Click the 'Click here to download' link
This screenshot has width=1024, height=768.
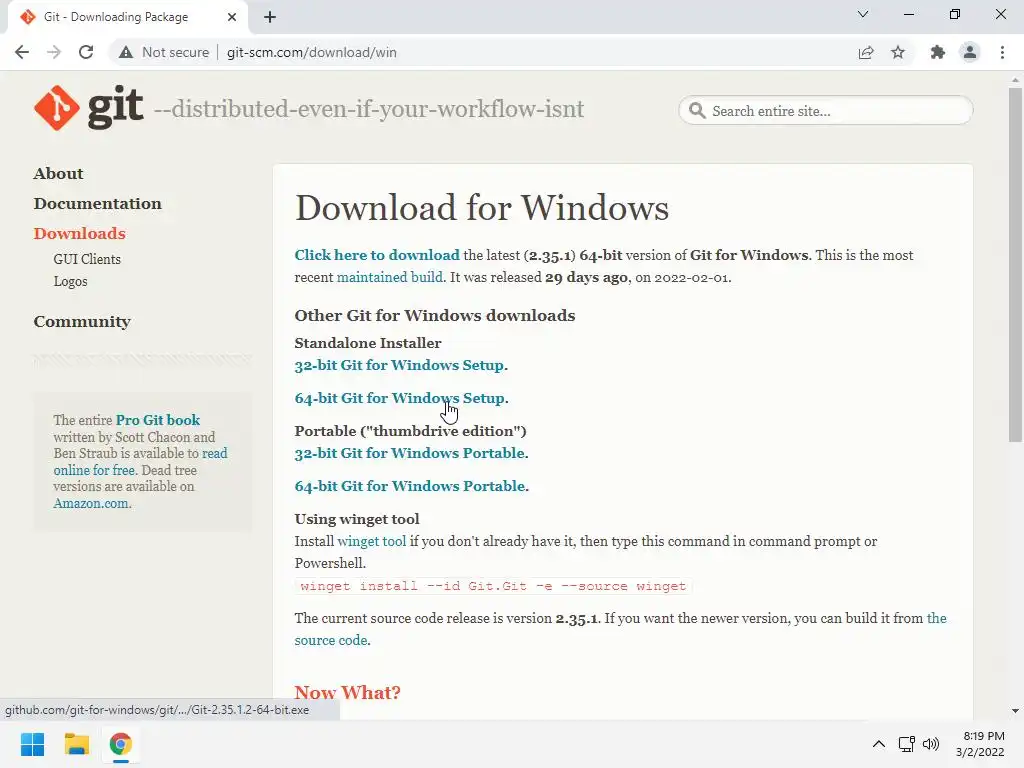(x=377, y=255)
